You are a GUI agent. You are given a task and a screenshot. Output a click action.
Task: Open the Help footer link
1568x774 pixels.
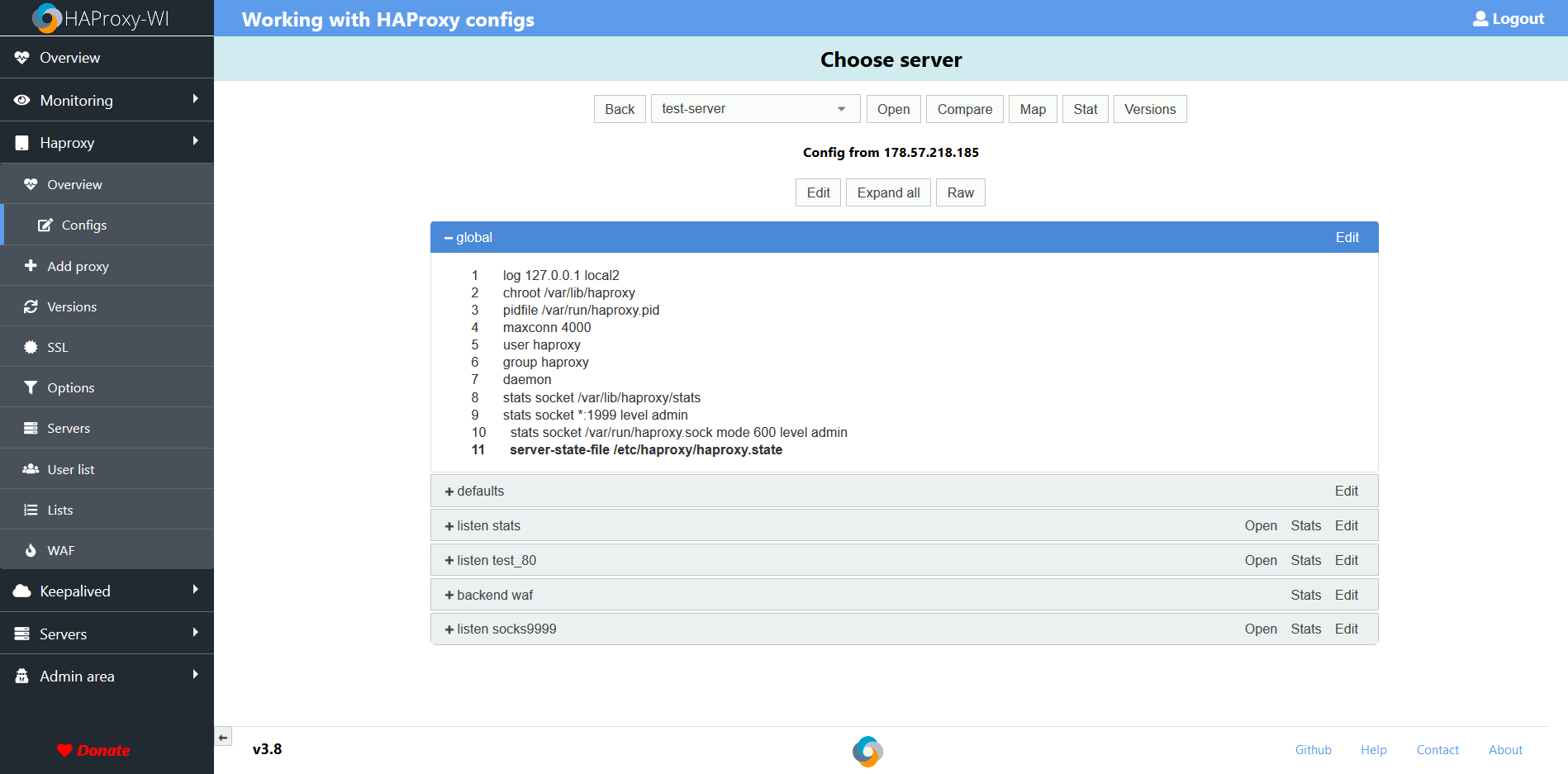(1374, 750)
